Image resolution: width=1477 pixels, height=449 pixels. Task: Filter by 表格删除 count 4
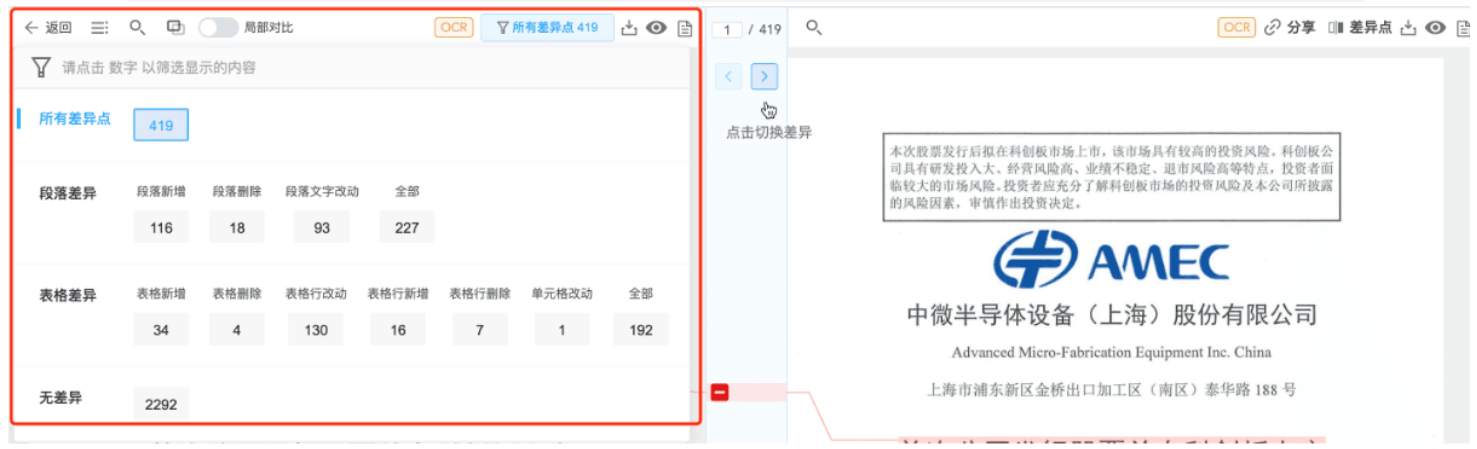coord(237,329)
